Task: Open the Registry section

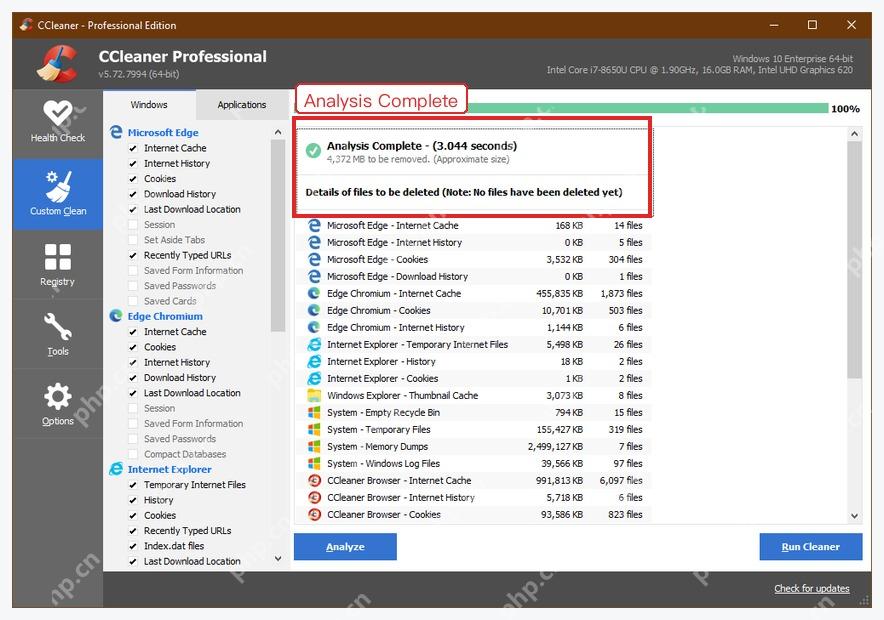Action: coord(58,265)
